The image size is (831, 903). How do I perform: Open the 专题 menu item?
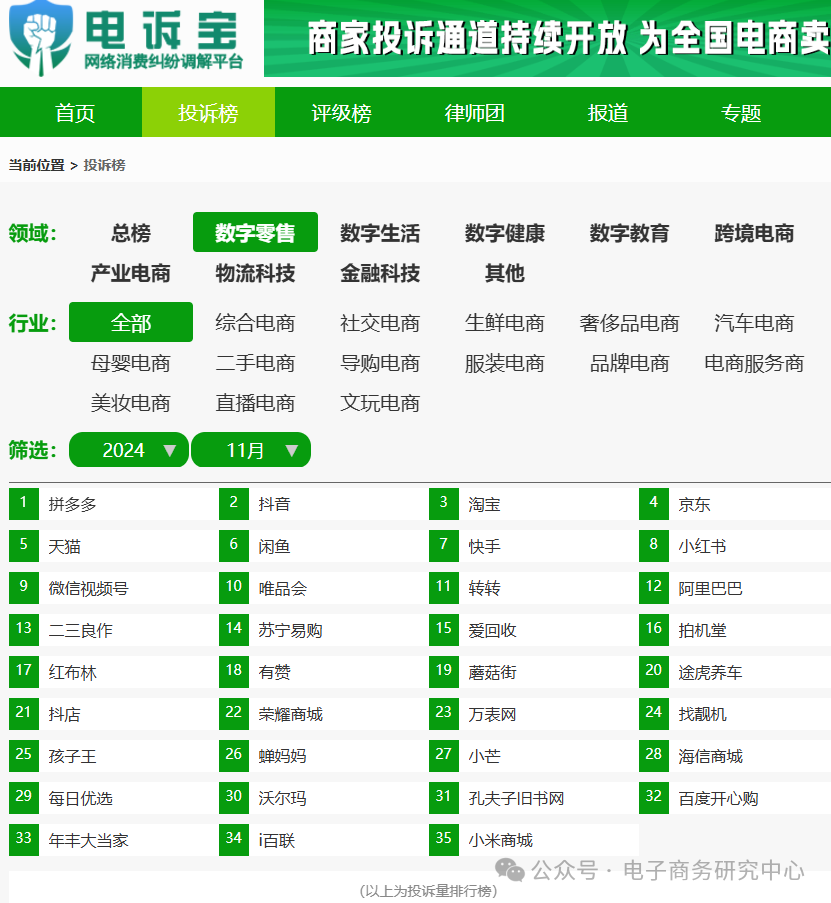pos(742,112)
